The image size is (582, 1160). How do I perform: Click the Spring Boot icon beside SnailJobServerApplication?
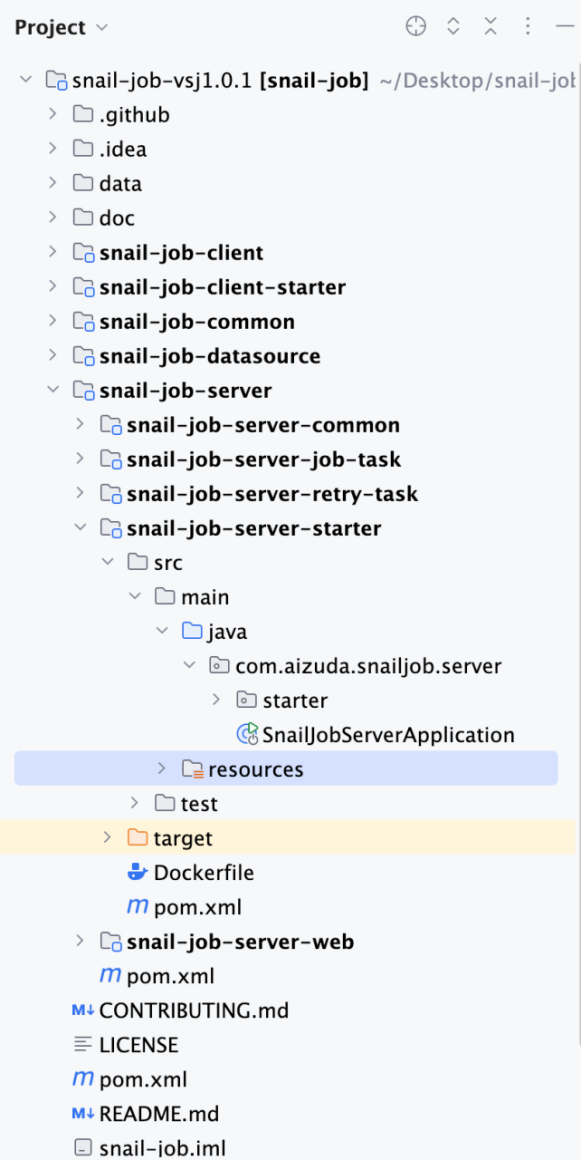point(247,734)
